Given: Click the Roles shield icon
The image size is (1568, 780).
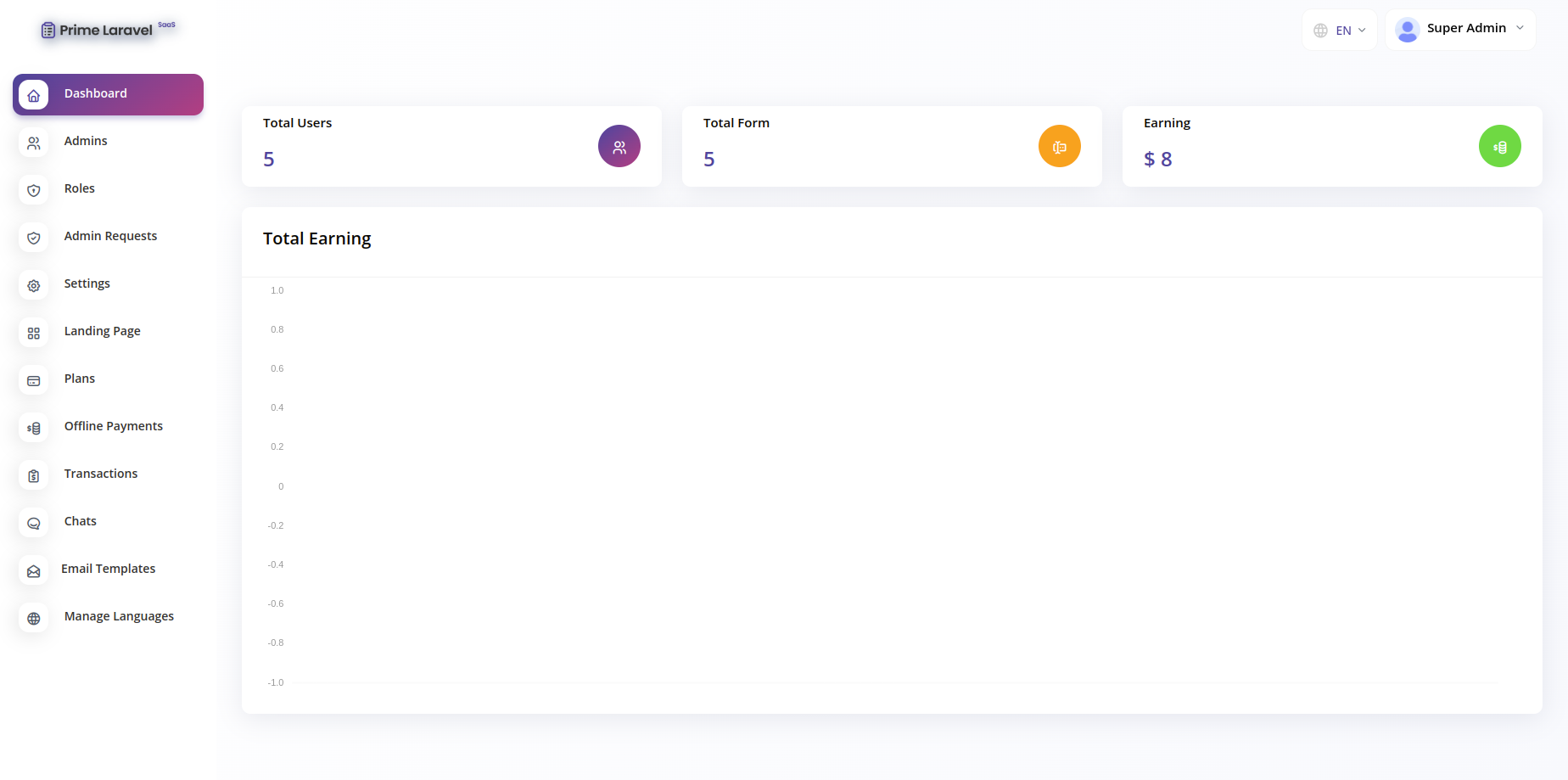Looking at the screenshot, I should 33,191.
